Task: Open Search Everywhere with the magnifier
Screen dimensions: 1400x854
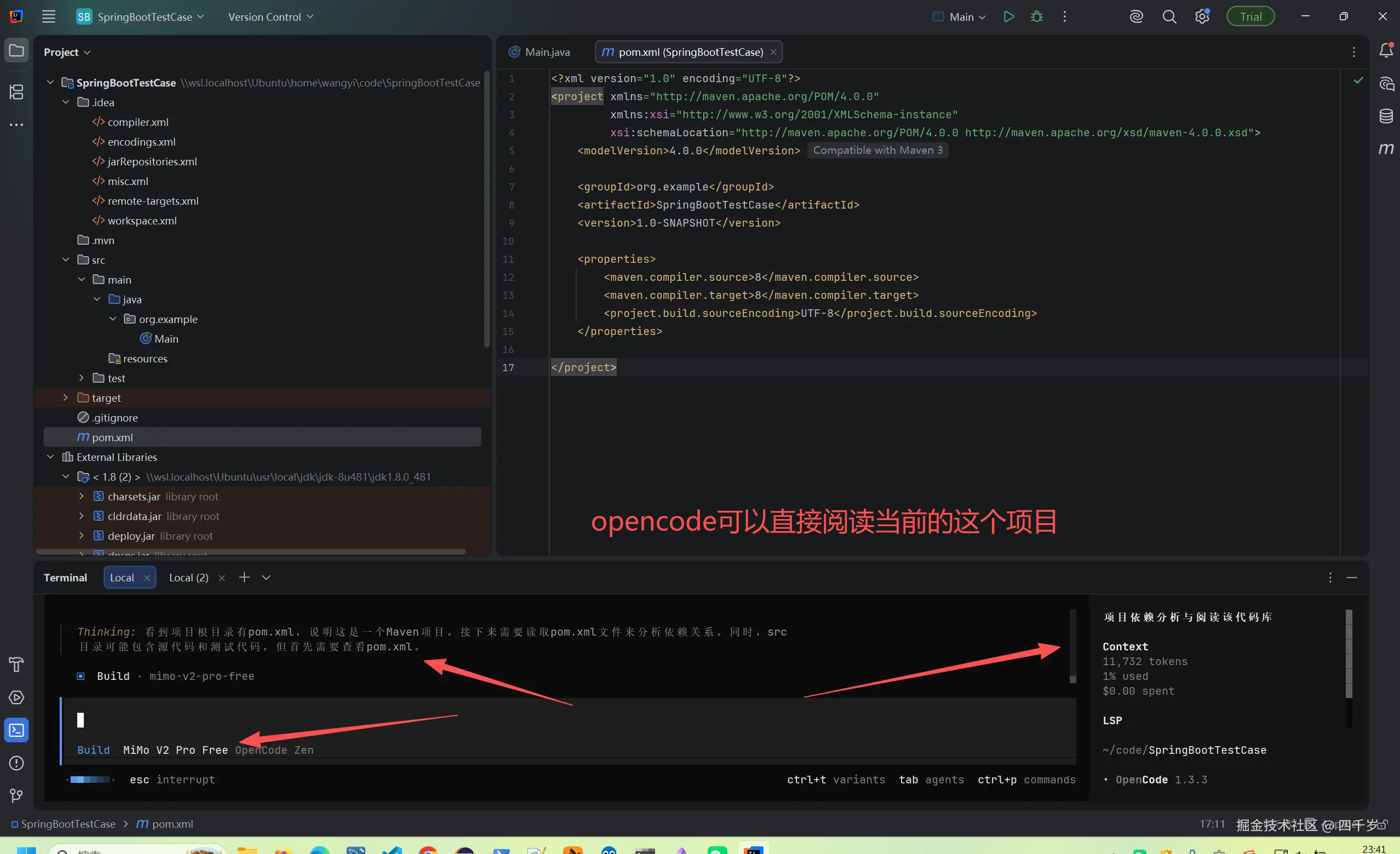Action: click(1169, 16)
